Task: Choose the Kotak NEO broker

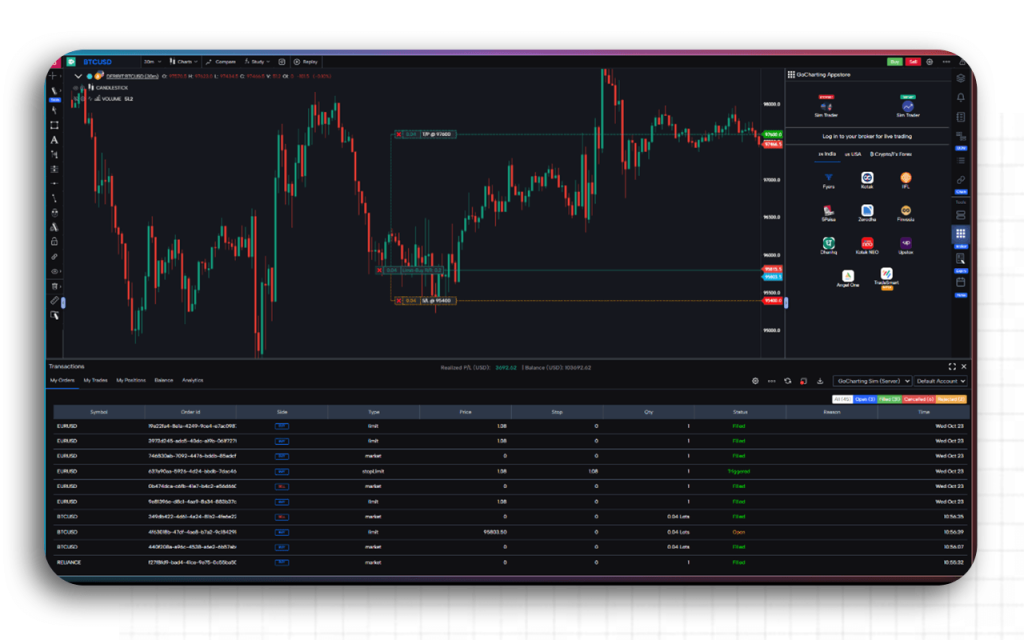Action: point(867,244)
